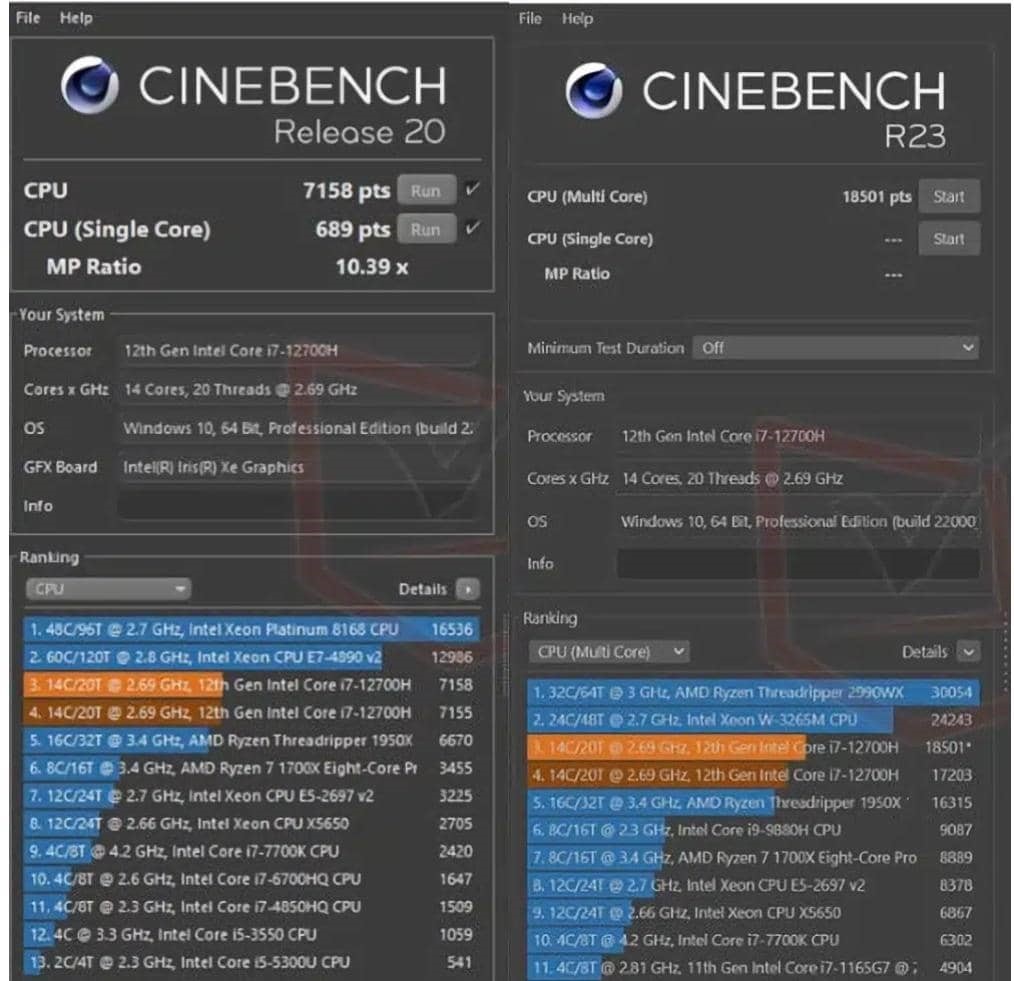
Task: Select Xeon W-3265M row scoring 24243
Action: [753, 720]
